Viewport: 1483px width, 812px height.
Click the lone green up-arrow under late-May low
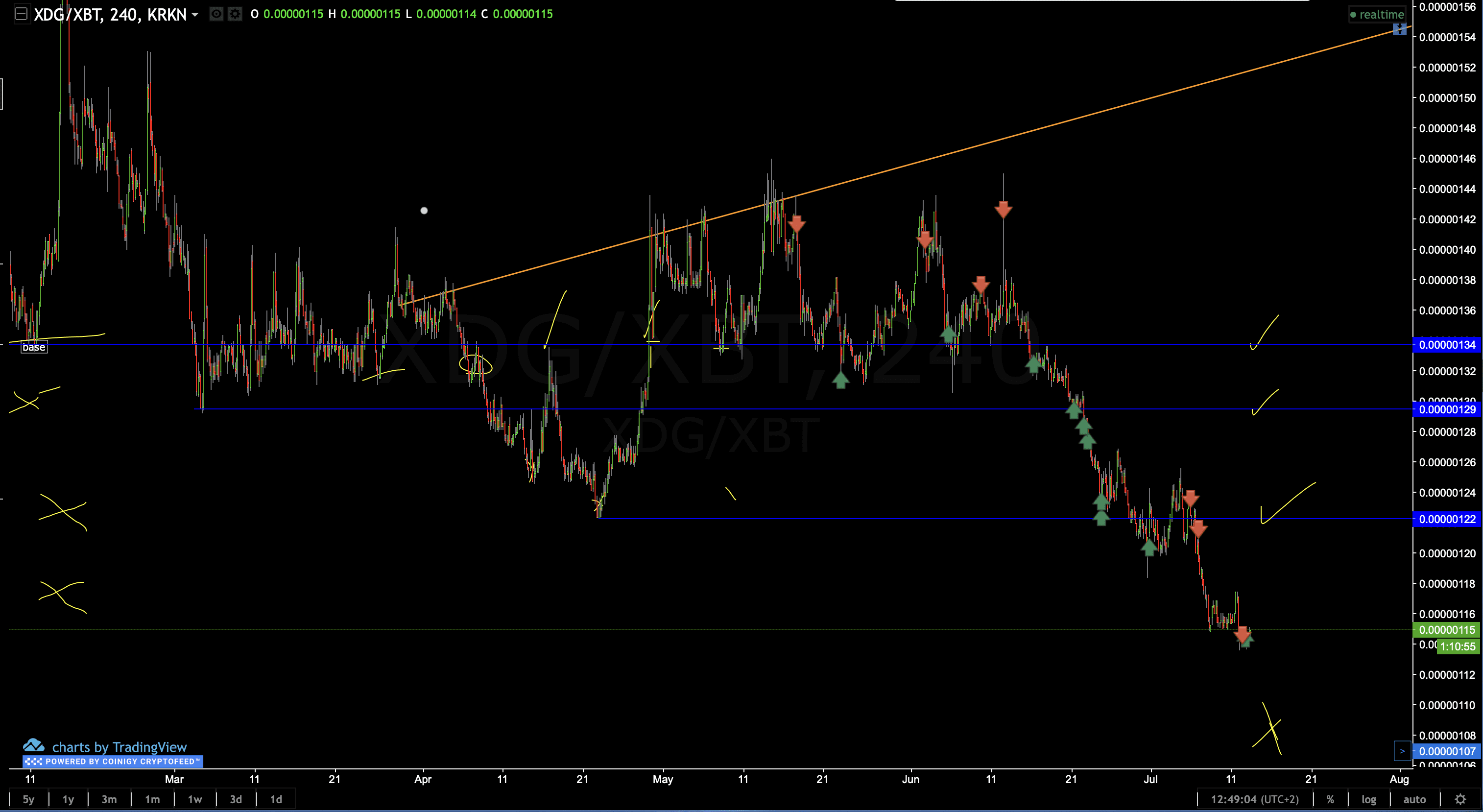[840, 380]
